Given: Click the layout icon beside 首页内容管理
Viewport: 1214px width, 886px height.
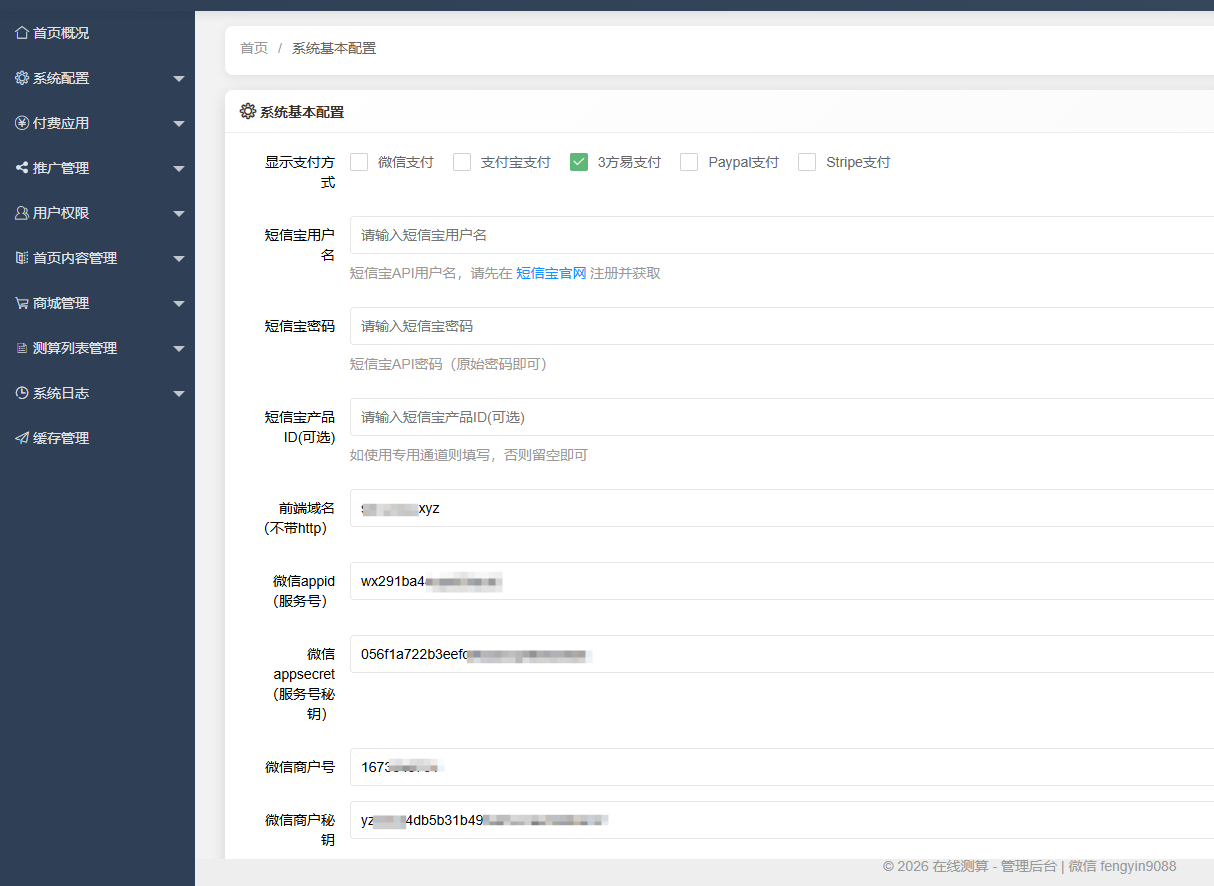Looking at the screenshot, I should click(x=22, y=258).
